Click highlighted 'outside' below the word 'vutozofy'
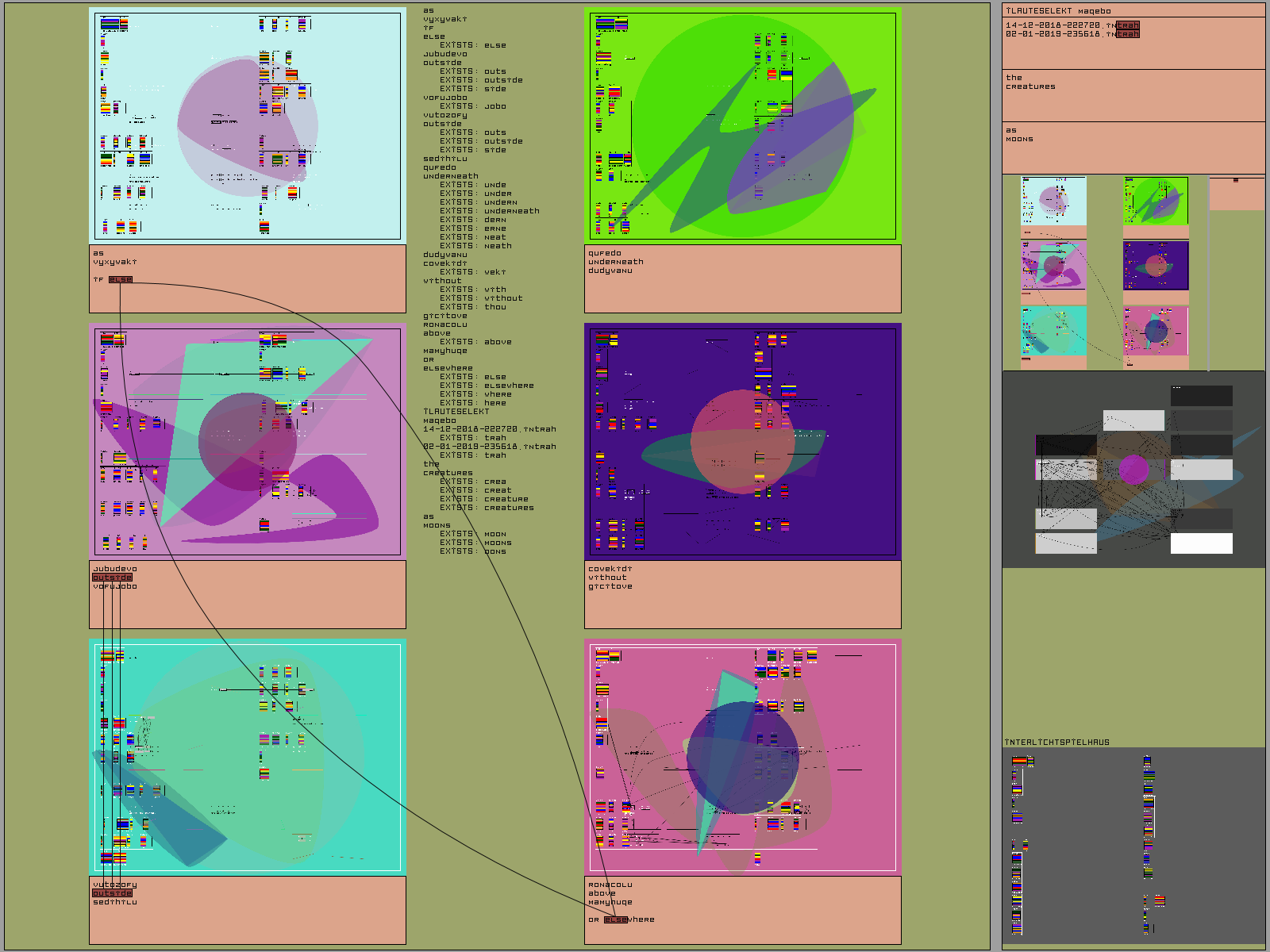Viewport: 1270px width, 952px height. [x=112, y=893]
